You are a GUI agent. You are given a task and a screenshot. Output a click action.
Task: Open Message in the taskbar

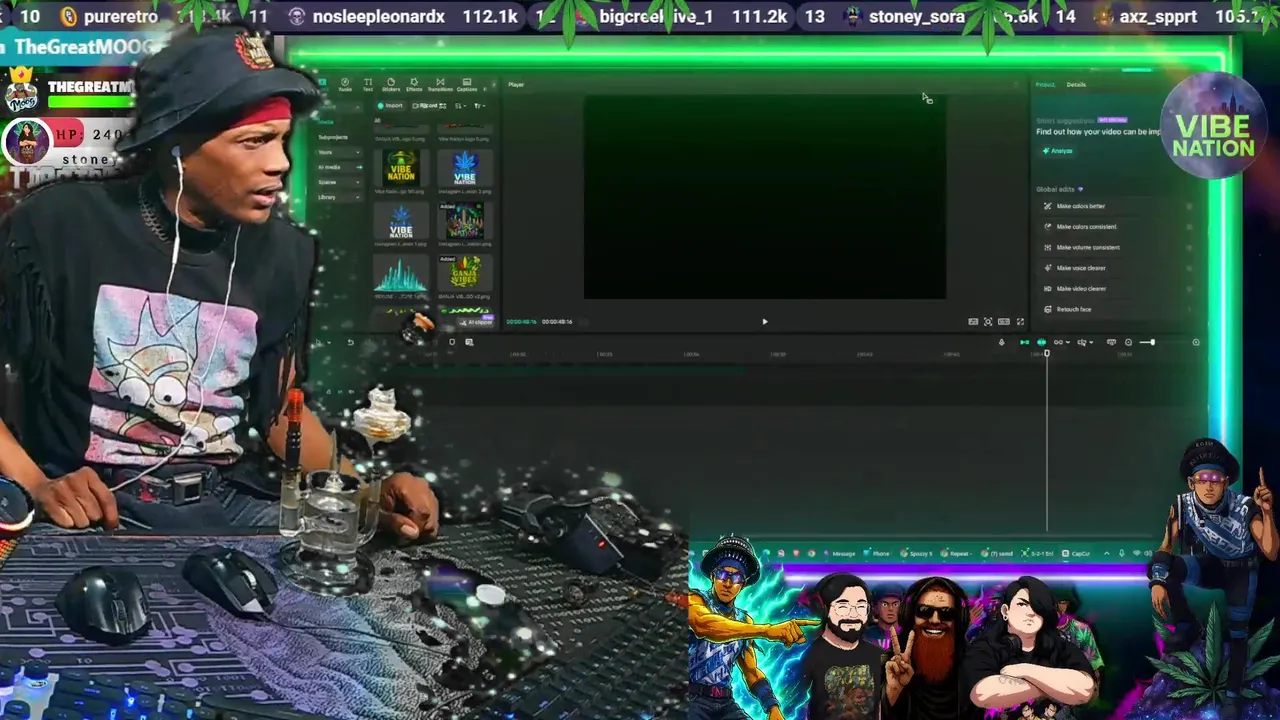click(840, 553)
